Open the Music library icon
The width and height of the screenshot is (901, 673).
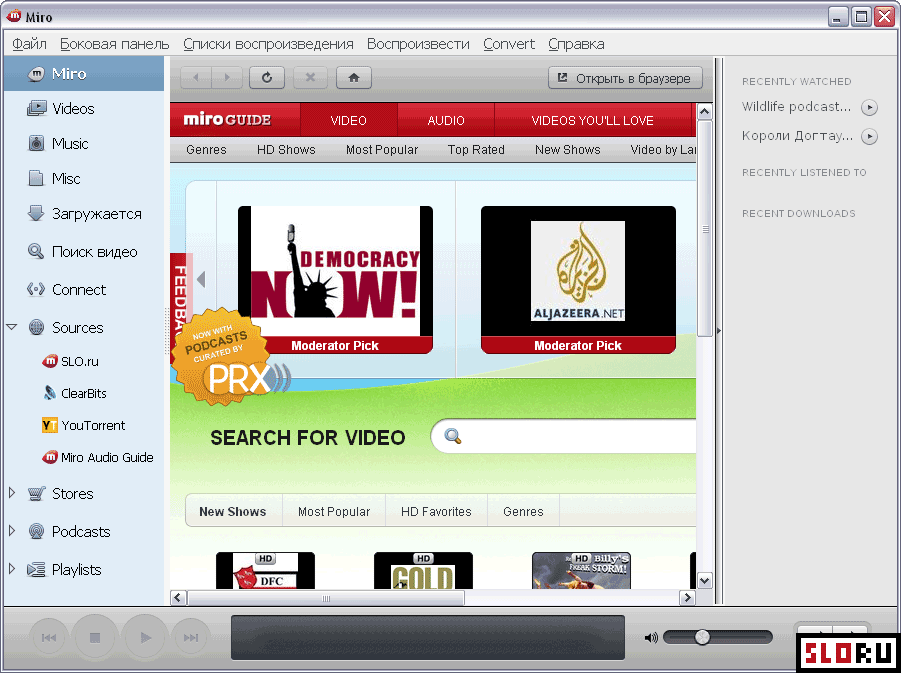(x=36, y=143)
